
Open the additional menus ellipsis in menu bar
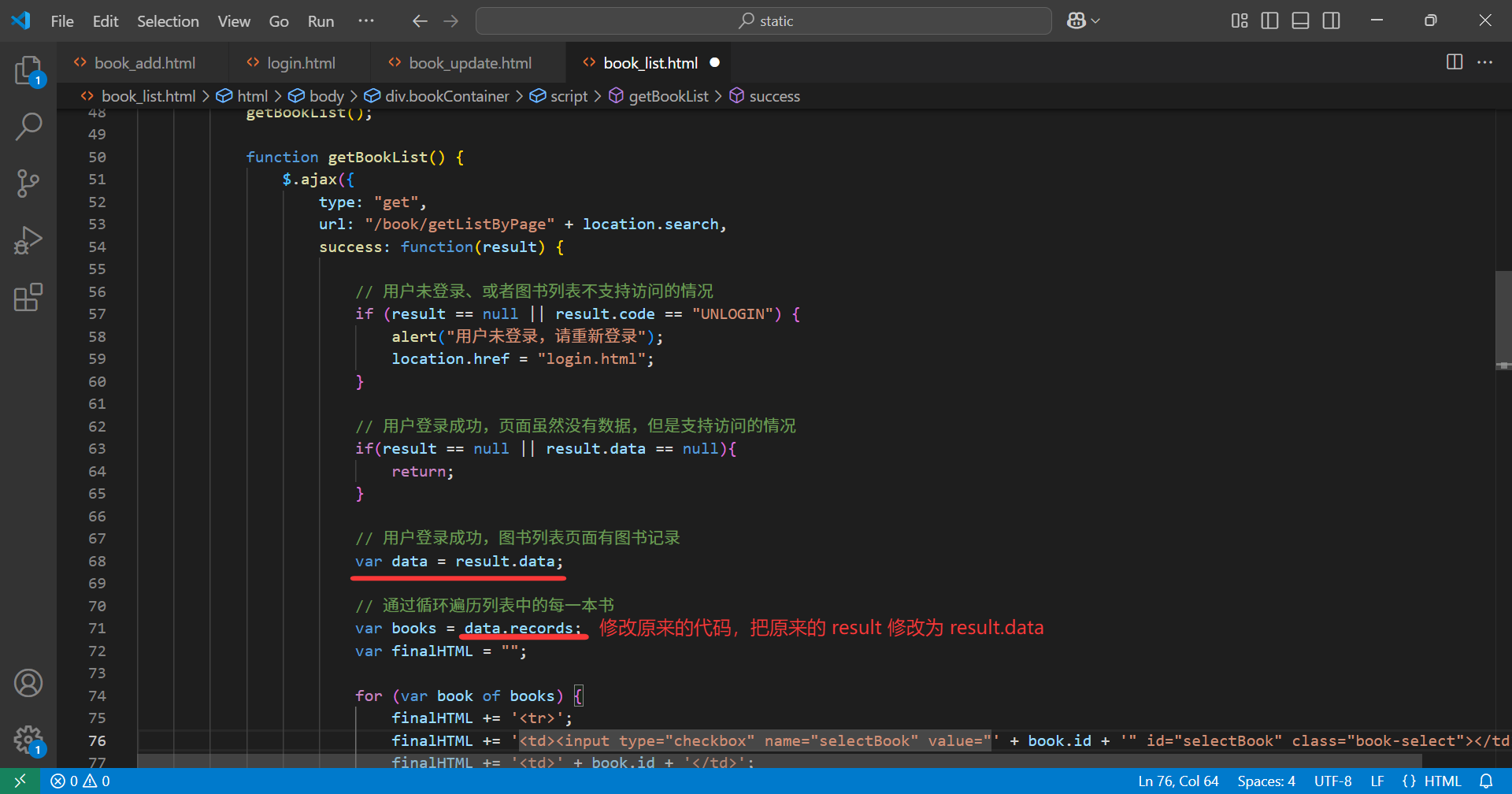tap(366, 21)
